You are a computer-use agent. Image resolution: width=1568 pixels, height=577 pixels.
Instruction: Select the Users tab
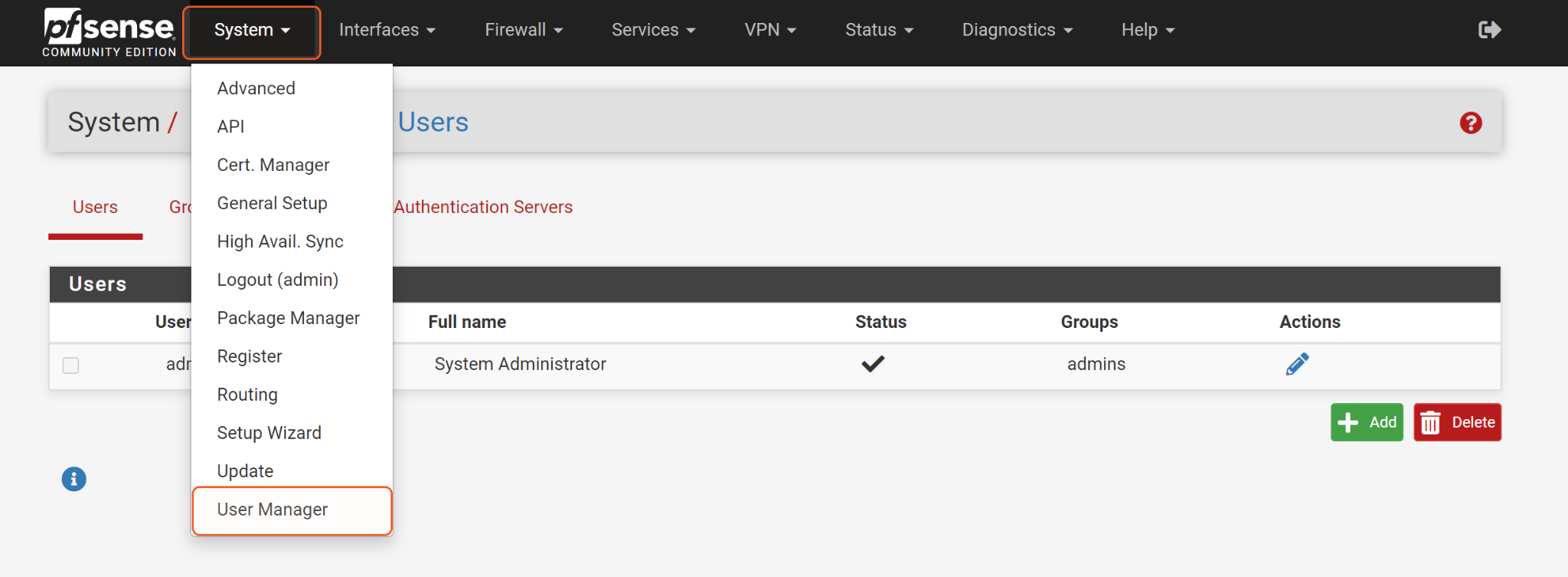(95, 207)
